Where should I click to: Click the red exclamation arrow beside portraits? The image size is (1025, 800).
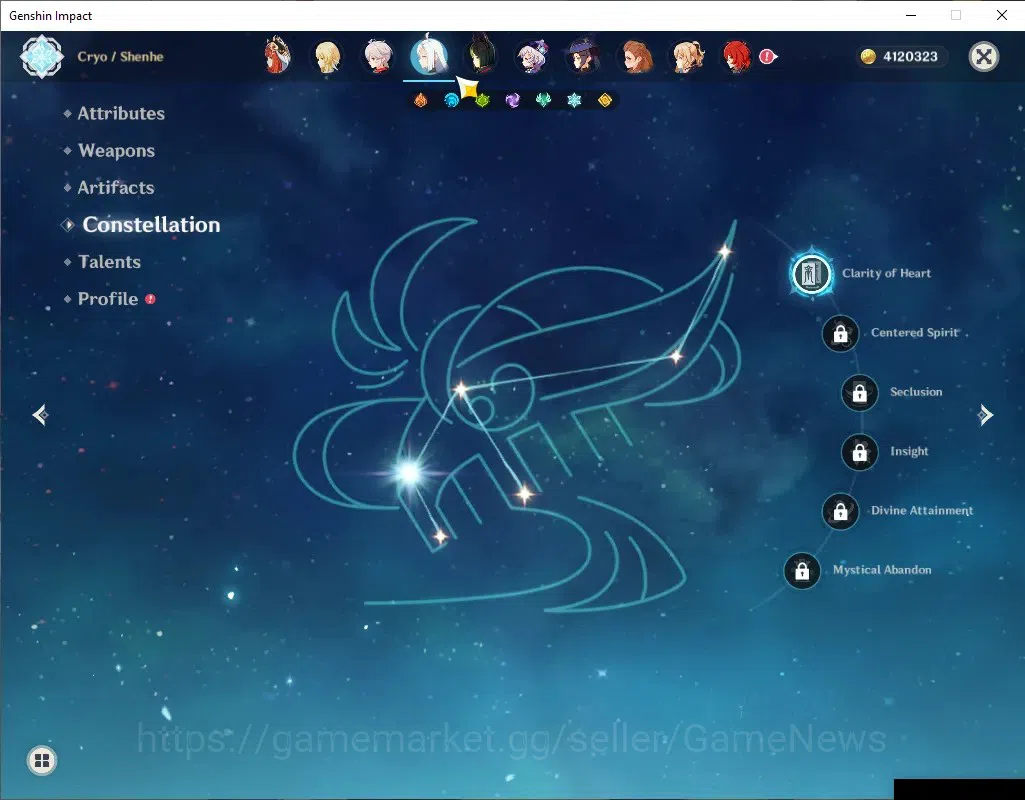click(x=767, y=57)
